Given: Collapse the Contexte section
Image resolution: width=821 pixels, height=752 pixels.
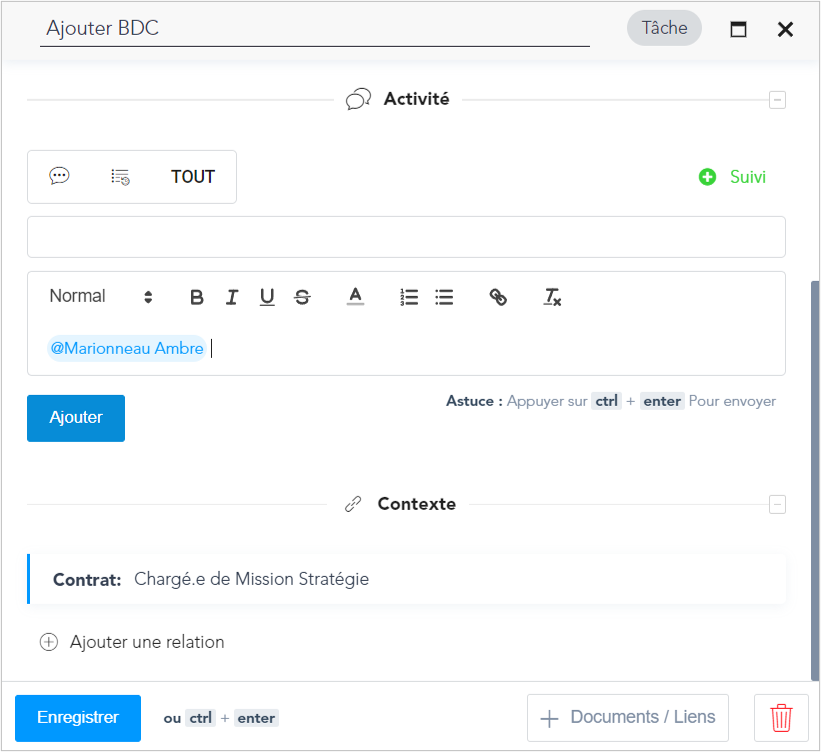Looking at the screenshot, I should 777,505.
